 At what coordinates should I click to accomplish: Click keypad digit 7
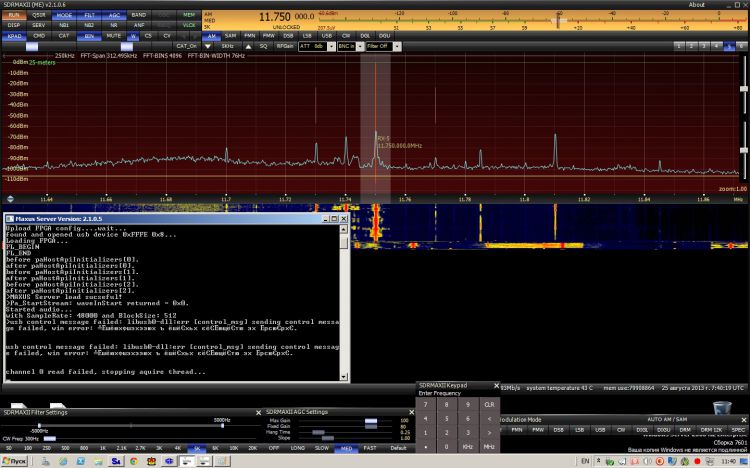click(425, 405)
